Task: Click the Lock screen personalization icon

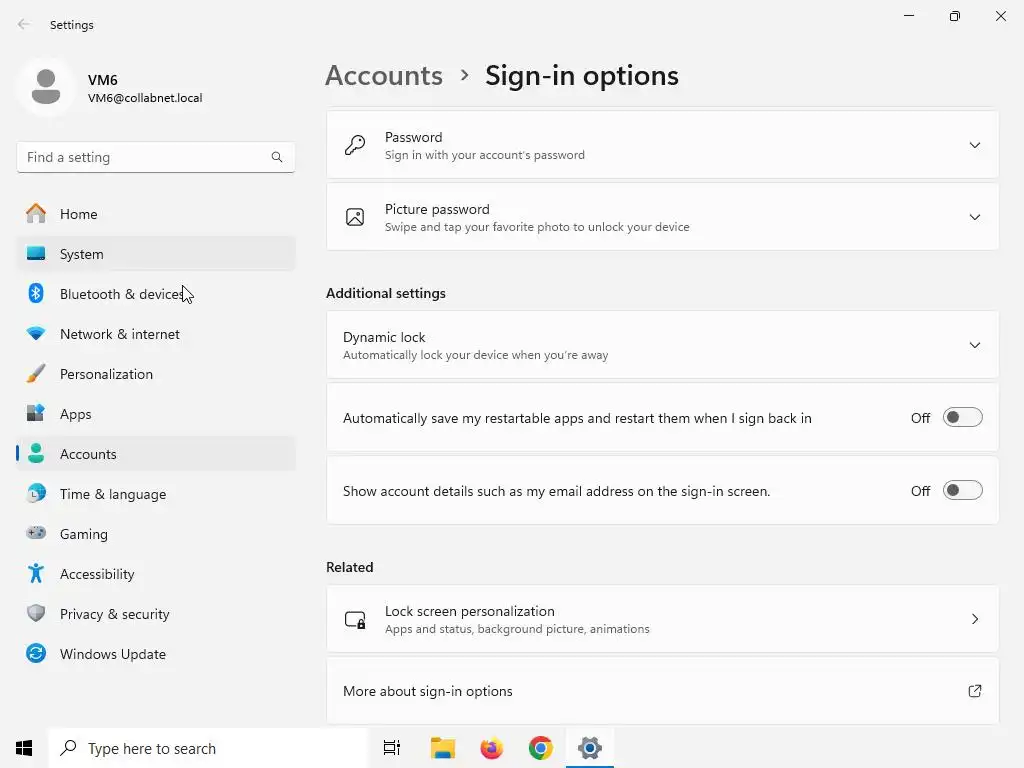Action: [x=355, y=619]
